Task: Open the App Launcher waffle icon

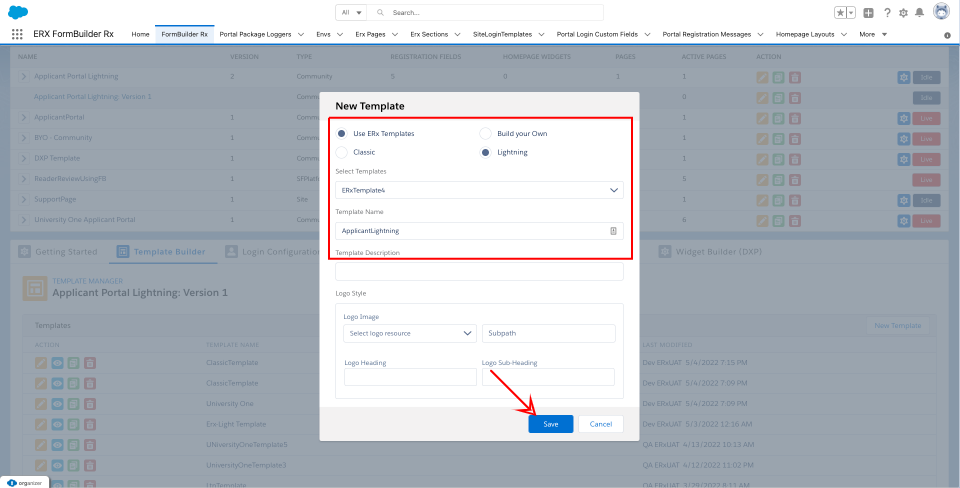Action: [x=17, y=33]
